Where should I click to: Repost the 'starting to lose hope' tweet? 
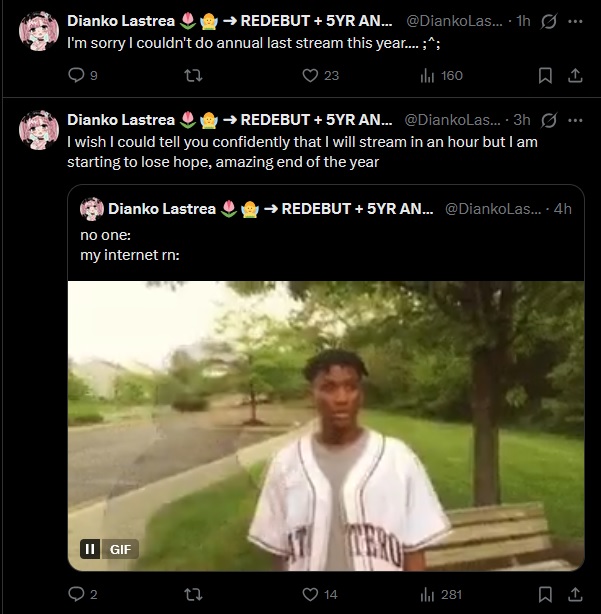point(193,594)
